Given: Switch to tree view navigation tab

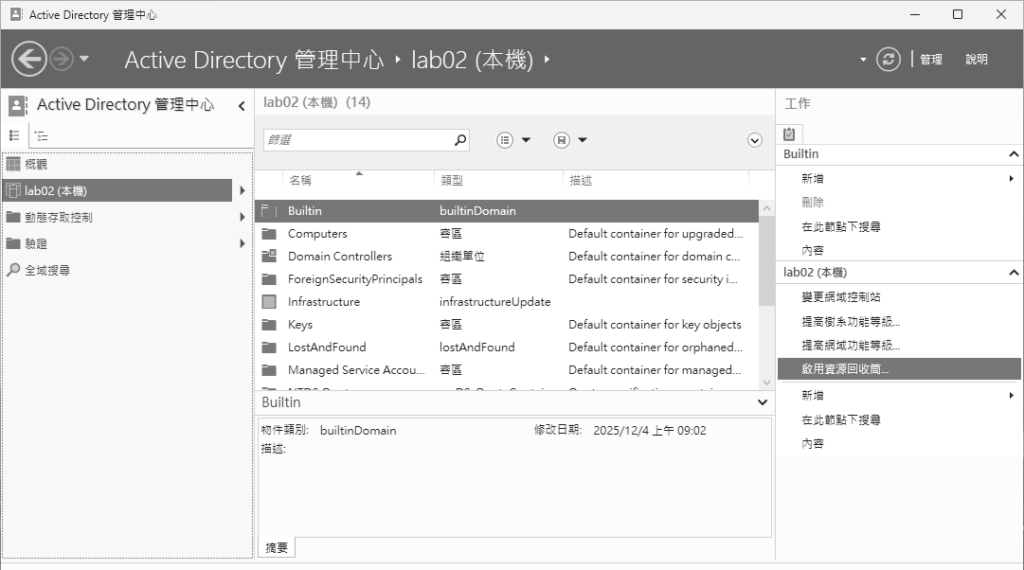Looking at the screenshot, I should point(41,136).
